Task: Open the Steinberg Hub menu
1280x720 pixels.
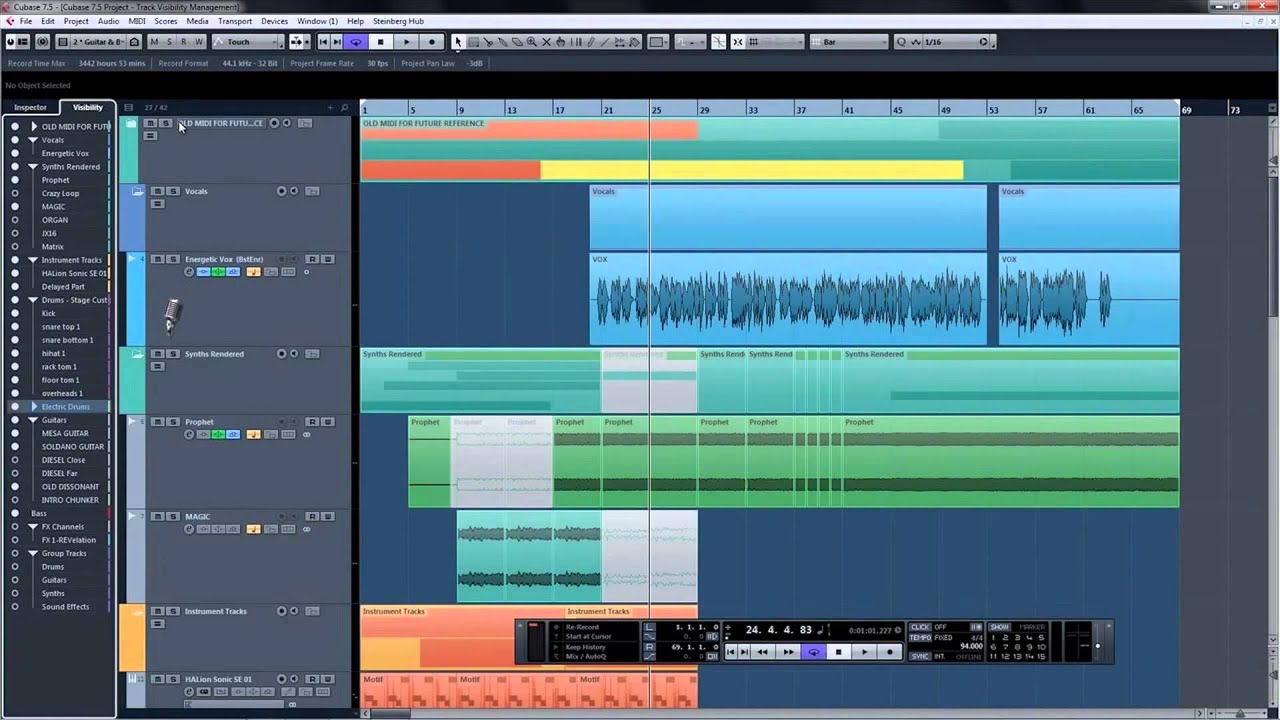Action: (398, 21)
